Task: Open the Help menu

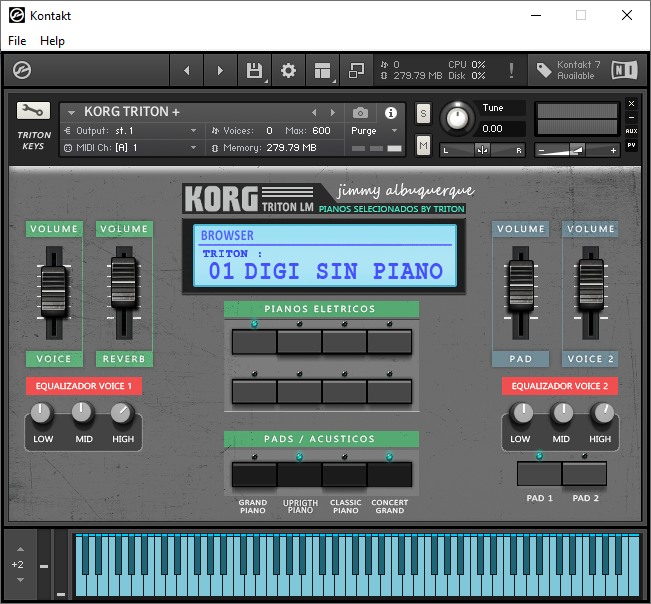Action: (x=52, y=41)
